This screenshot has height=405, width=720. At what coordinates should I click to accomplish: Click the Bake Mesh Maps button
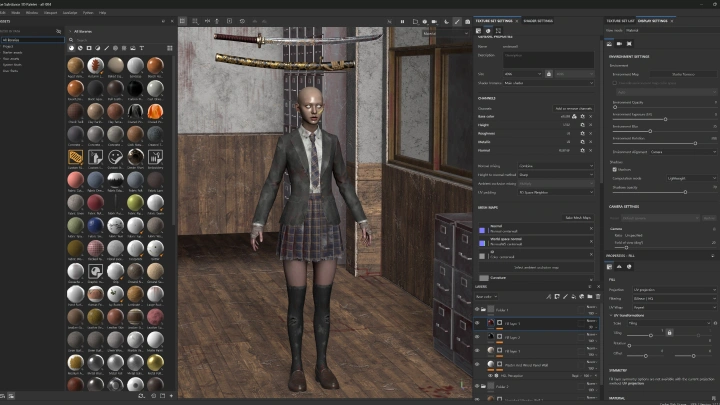[578, 218]
